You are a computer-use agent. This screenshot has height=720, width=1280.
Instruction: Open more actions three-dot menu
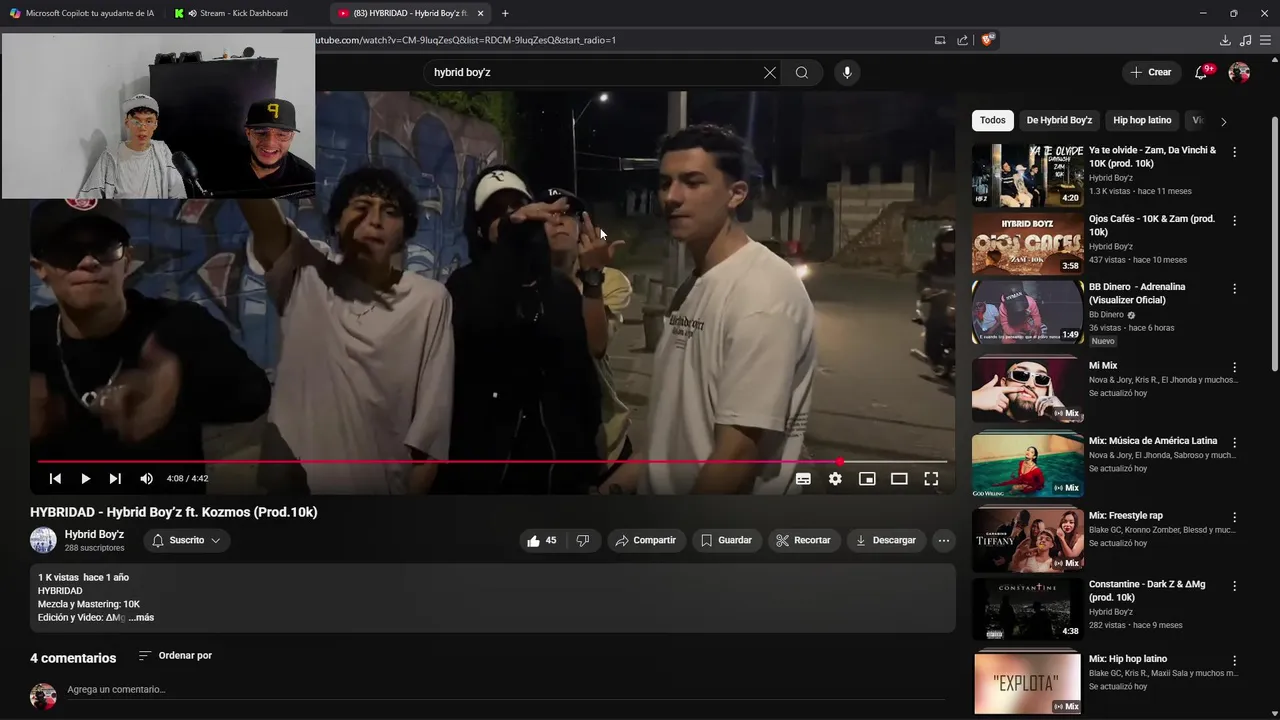(x=943, y=540)
